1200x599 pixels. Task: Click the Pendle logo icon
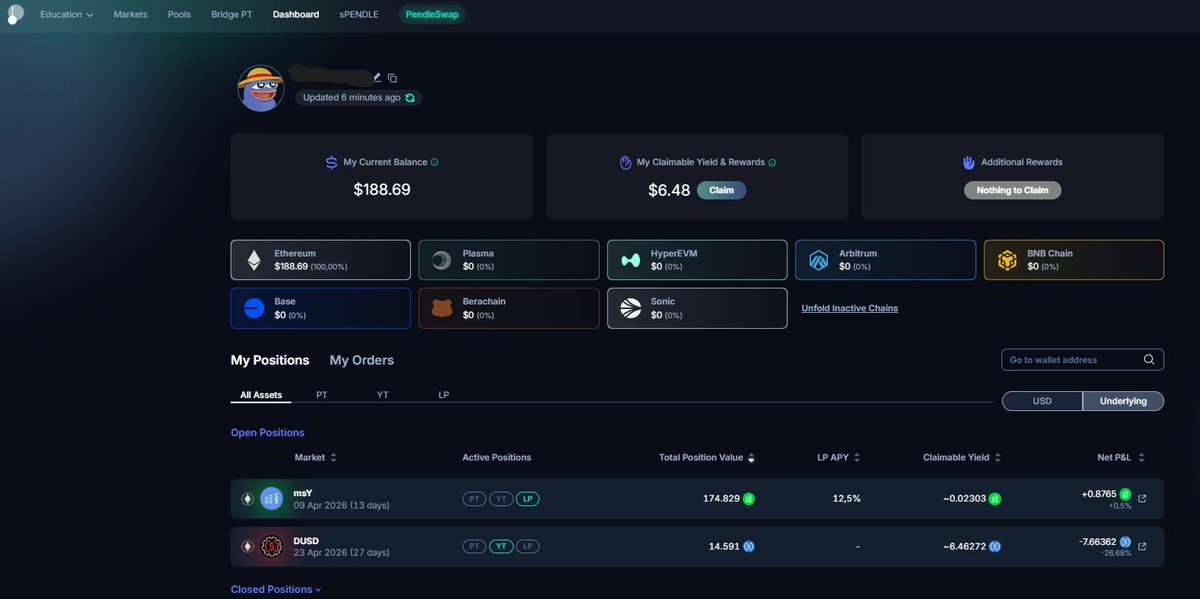coord(15,14)
